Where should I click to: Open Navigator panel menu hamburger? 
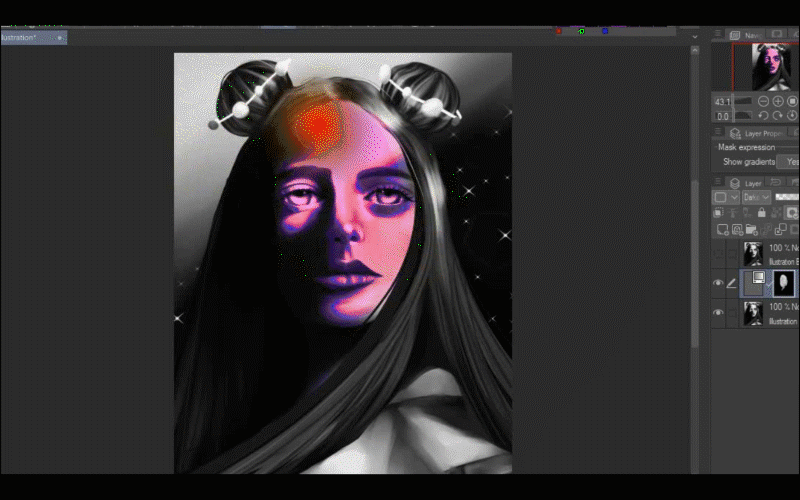click(x=718, y=34)
